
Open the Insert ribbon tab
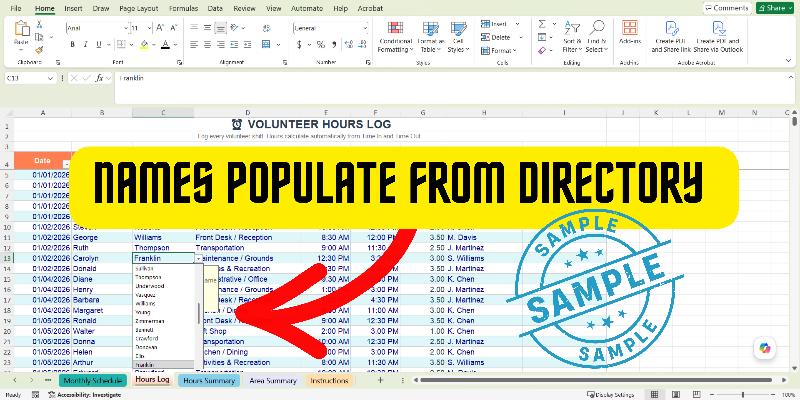point(73,8)
